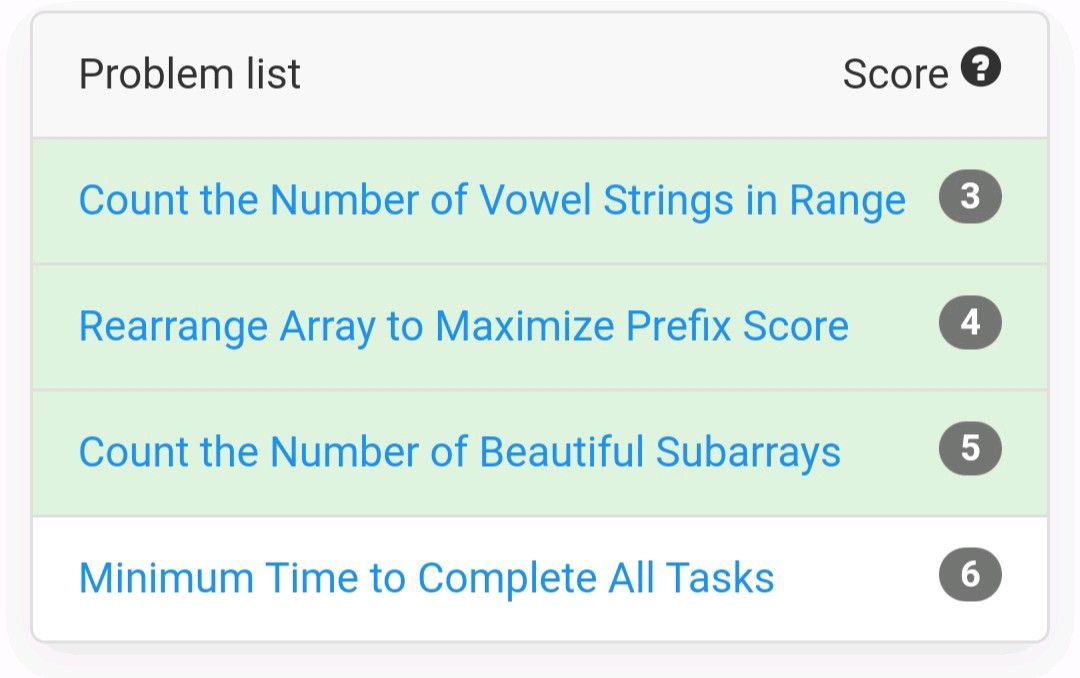Click the Problem list heading text
The height and width of the screenshot is (678, 1080).
pos(189,74)
